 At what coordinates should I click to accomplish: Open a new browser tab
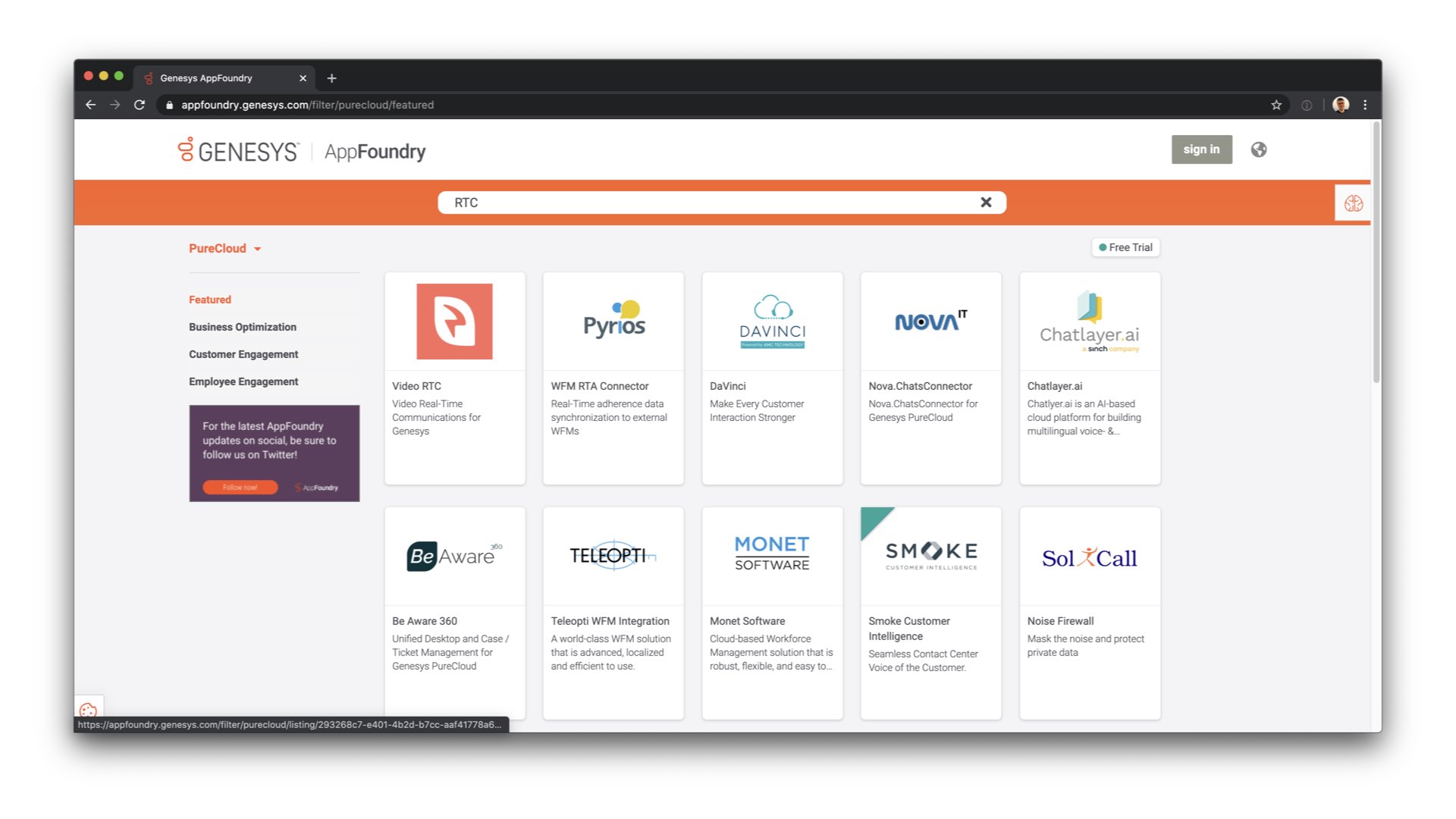(x=331, y=78)
